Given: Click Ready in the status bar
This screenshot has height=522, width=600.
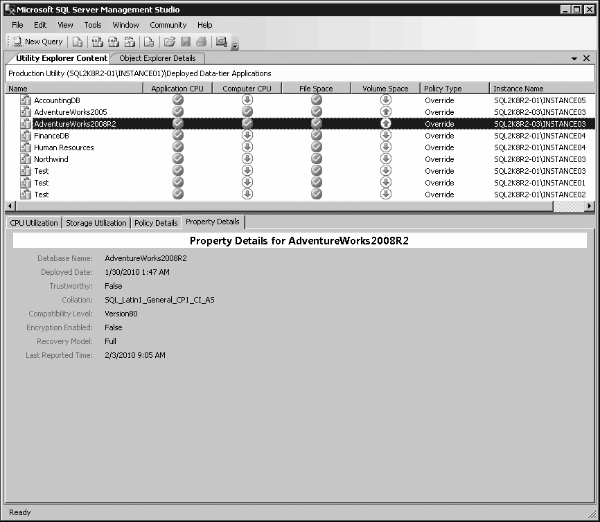Looking at the screenshot, I should point(20,512).
